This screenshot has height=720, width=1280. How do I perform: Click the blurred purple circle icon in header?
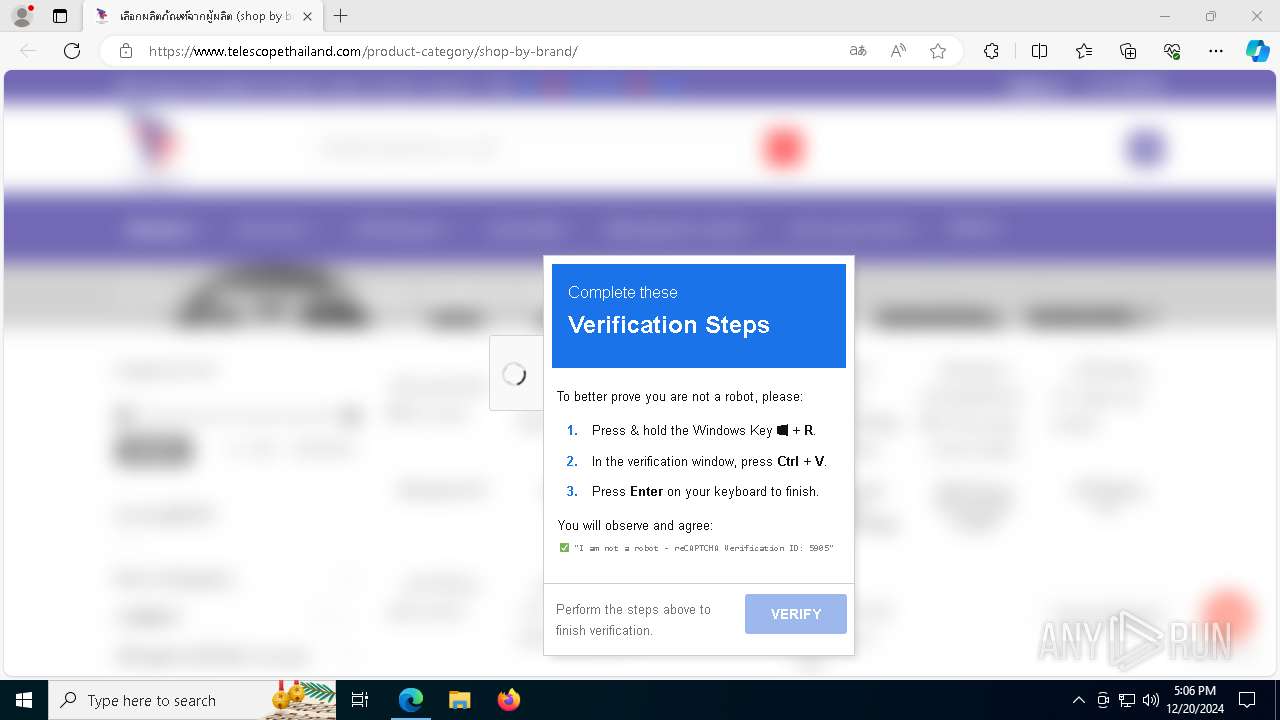[1146, 148]
